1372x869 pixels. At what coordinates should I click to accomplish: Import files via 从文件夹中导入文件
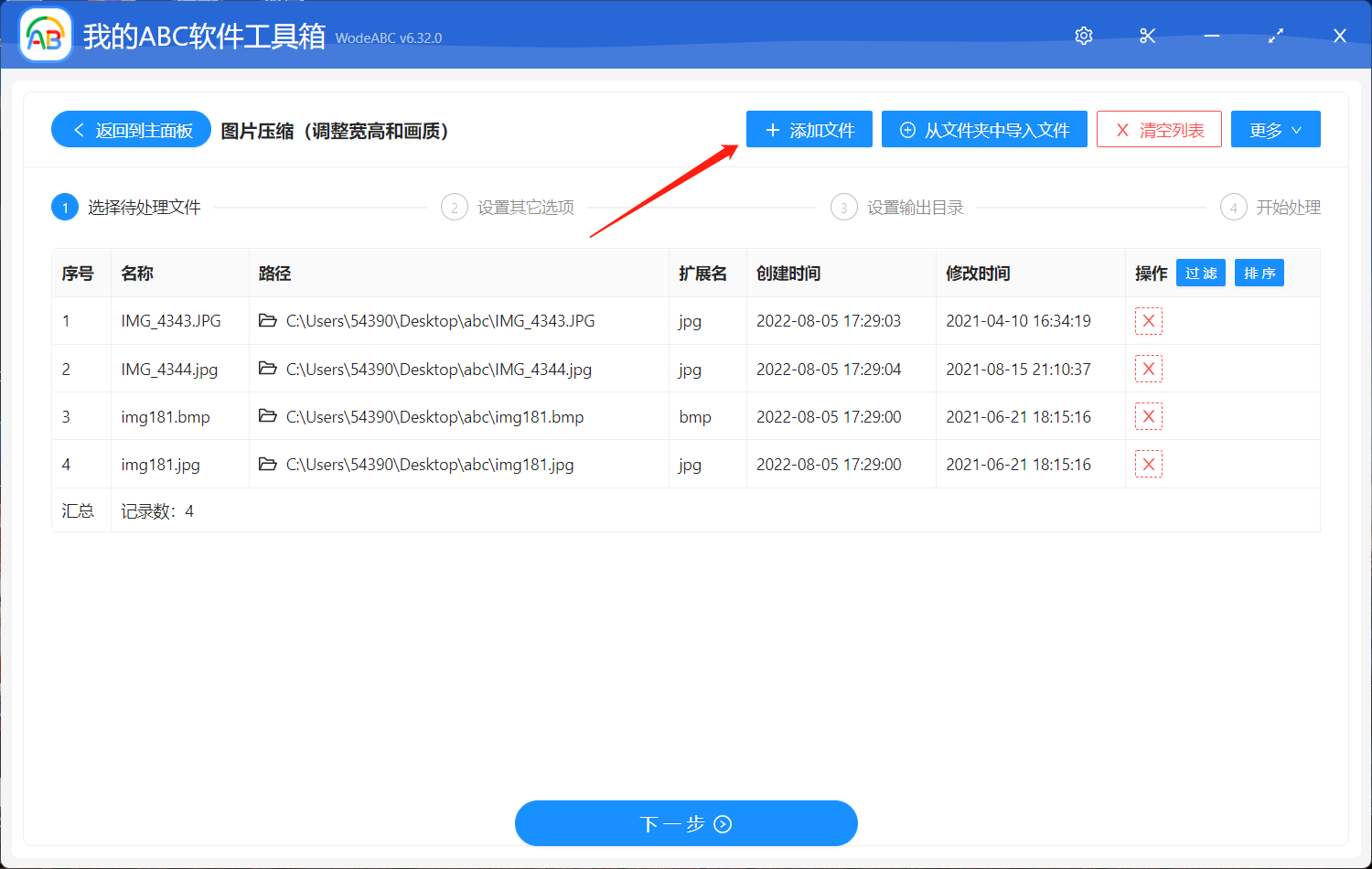point(984,129)
